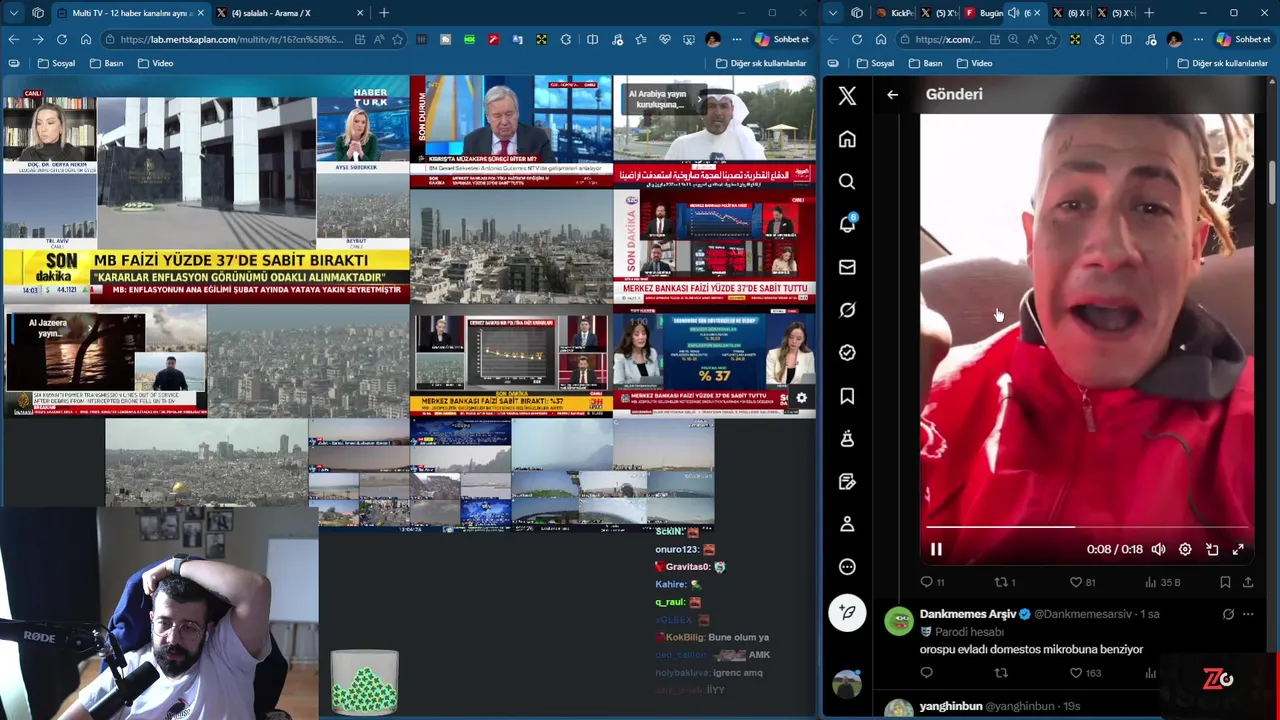Repost the video tweet with 1 repost
This screenshot has height=720, width=1280.
tap(1004, 582)
